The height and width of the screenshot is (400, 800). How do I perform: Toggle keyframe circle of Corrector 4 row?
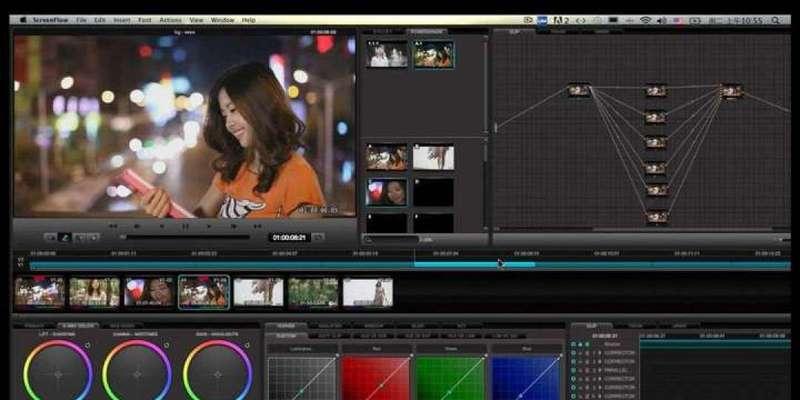point(573,379)
